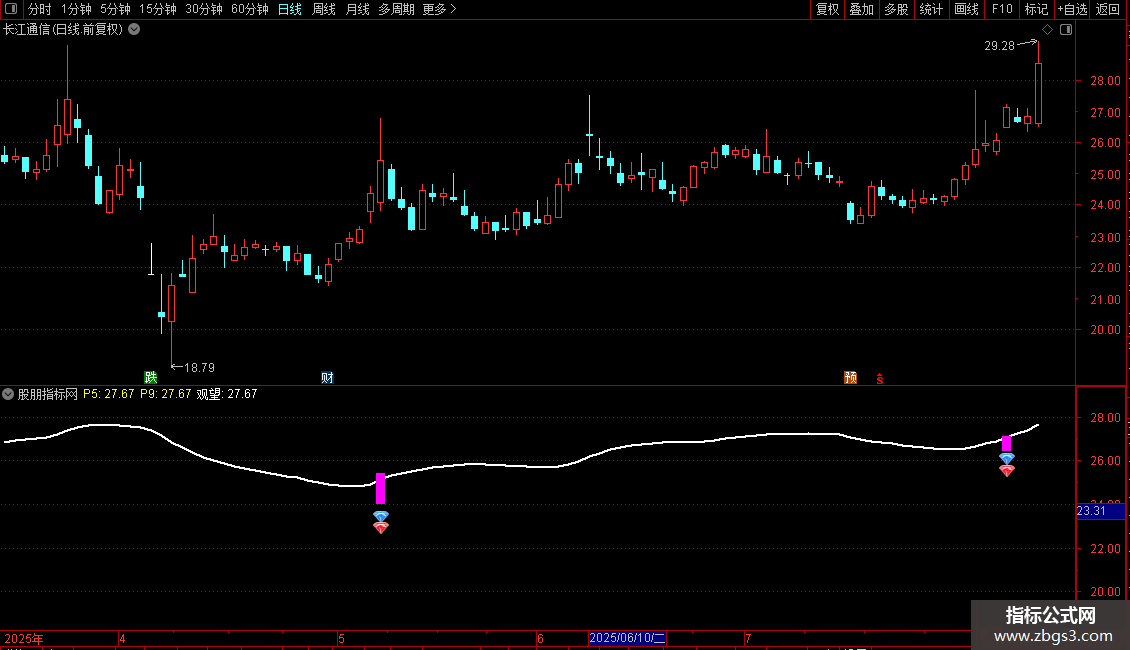The image size is (1130, 650).
Task: Click the 复权 adjustment button
Action: tap(827, 9)
